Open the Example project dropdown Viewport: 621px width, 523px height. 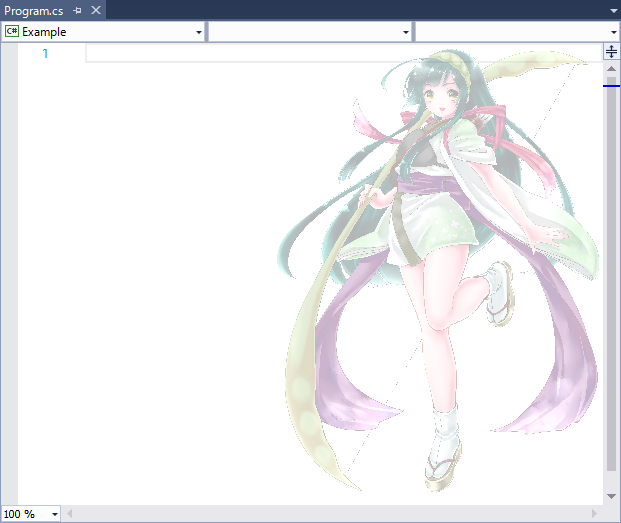(103, 32)
